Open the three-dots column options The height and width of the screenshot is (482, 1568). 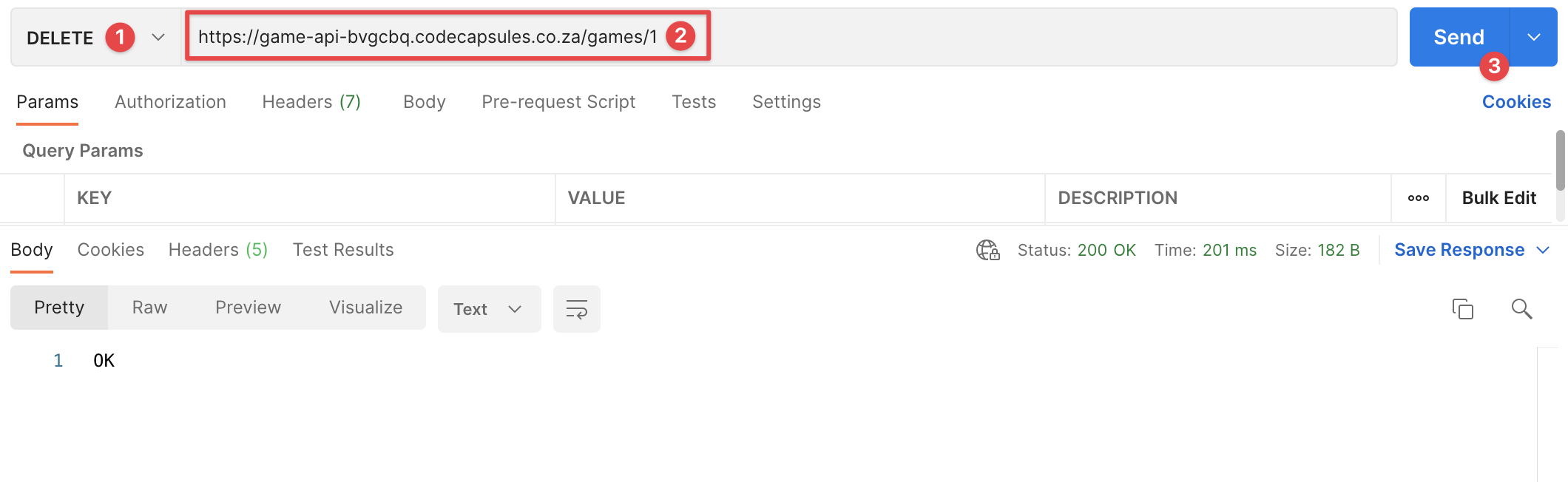pyautogui.click(x=1418, y=198)
